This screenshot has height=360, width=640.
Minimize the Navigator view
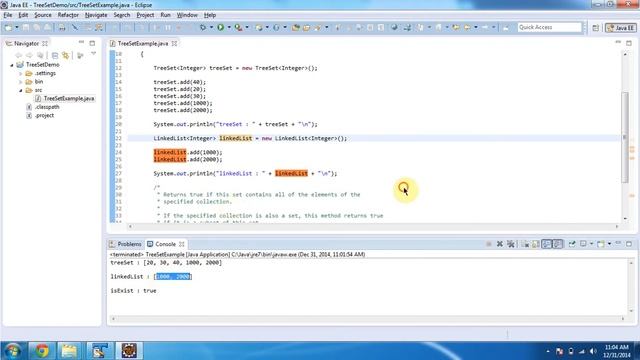pos(81,42)
